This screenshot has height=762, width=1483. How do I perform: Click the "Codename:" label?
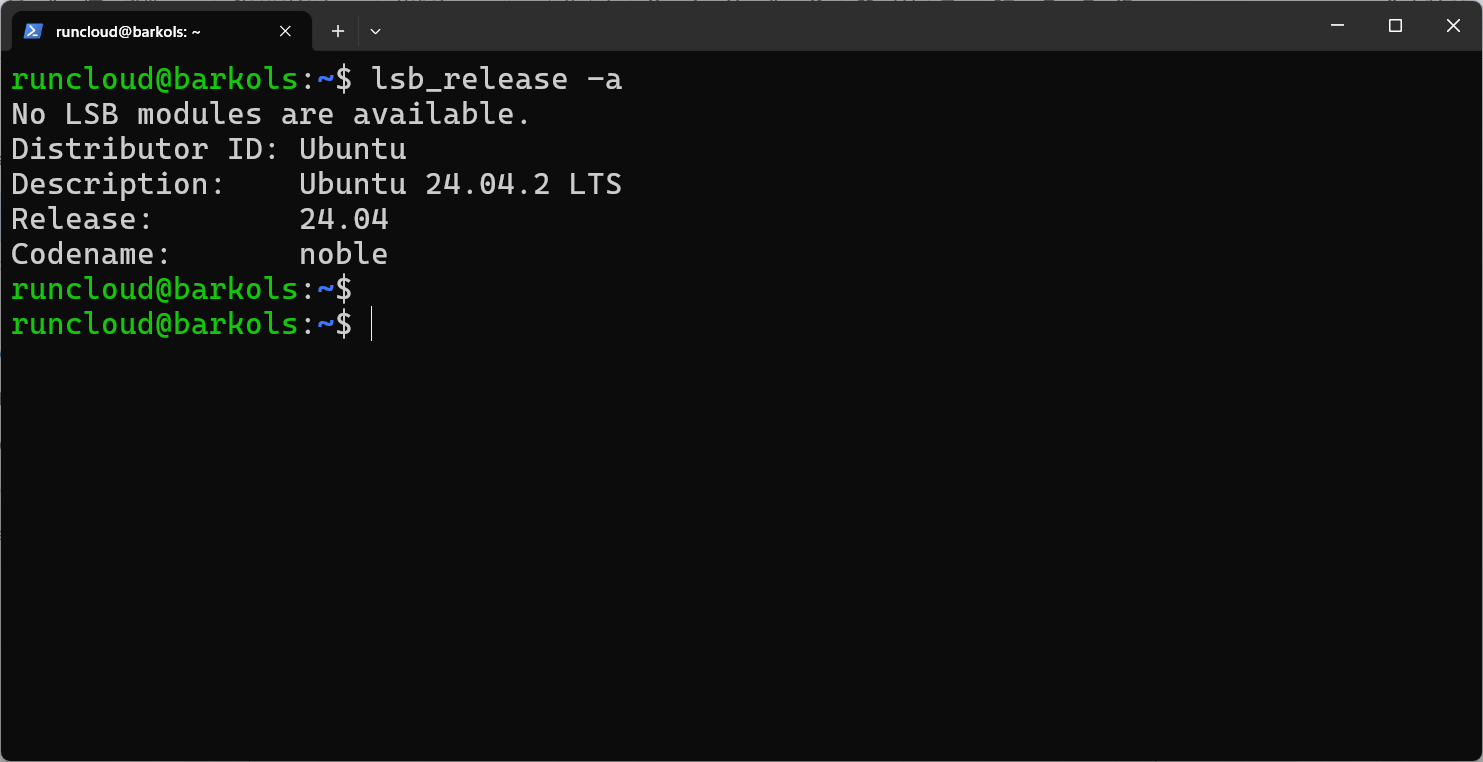click(x=91, y=254)
